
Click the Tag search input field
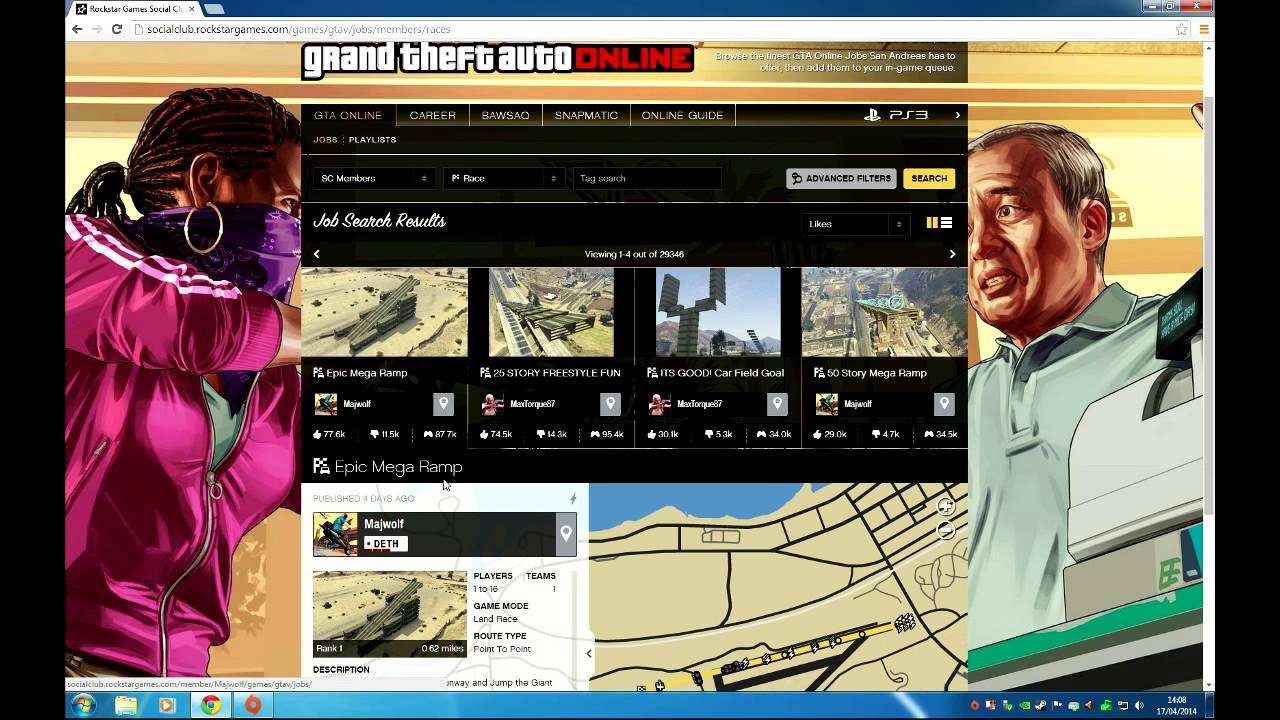tap(646, 178)
